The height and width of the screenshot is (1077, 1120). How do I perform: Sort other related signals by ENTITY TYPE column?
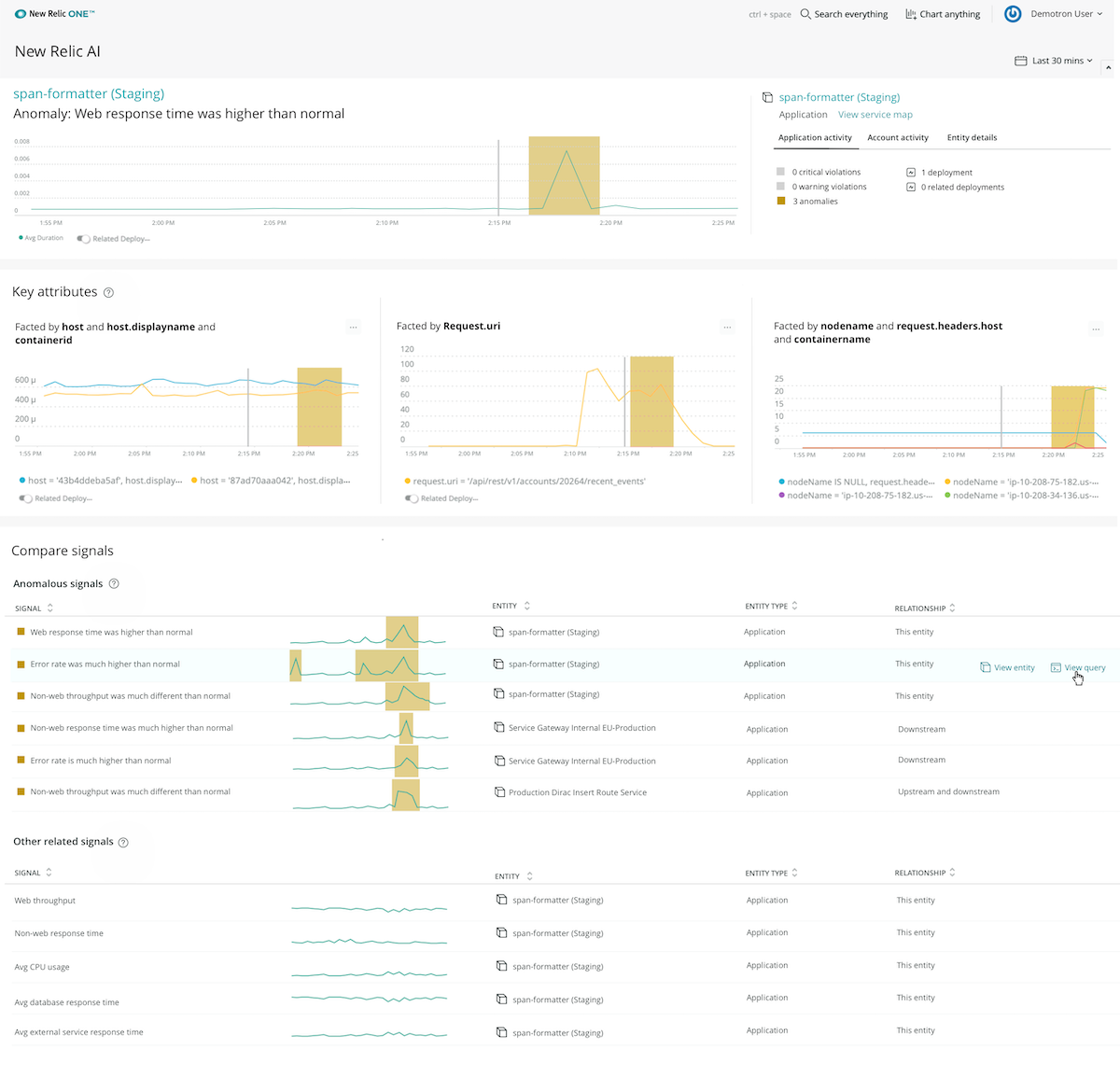772,874
